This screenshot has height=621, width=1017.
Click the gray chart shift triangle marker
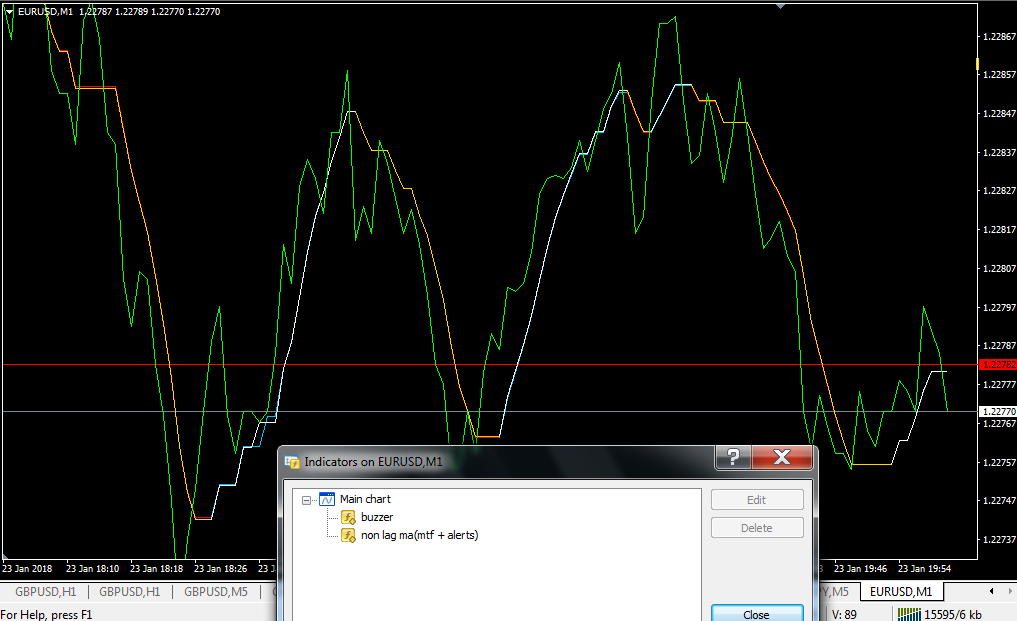click(780, 6)
